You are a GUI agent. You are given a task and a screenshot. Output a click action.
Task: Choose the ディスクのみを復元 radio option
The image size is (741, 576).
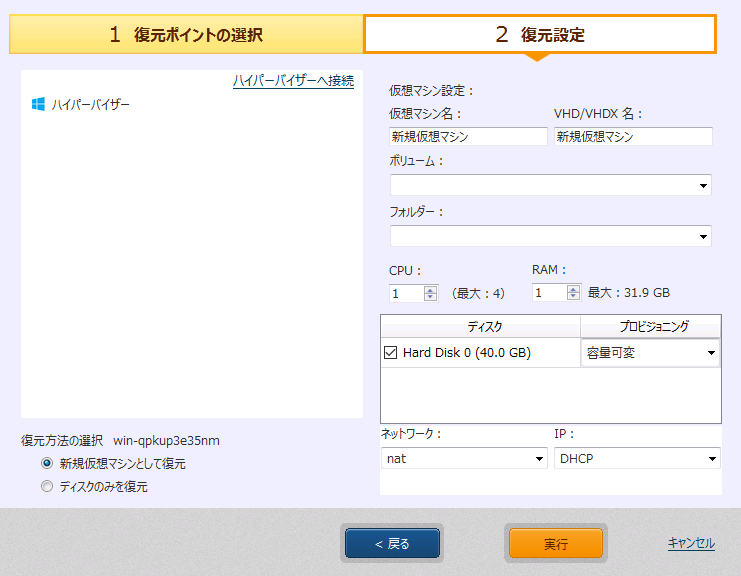coord(47,487)
